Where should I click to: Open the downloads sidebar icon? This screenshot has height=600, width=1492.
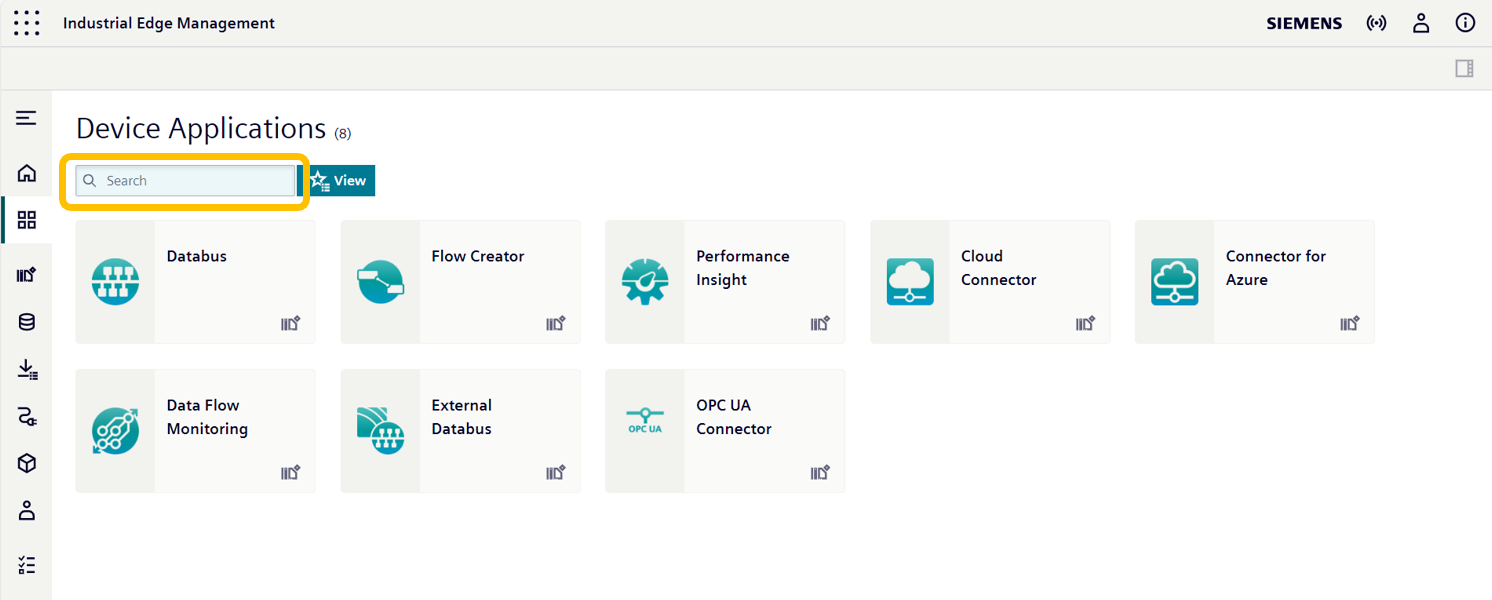coord(27,369)
